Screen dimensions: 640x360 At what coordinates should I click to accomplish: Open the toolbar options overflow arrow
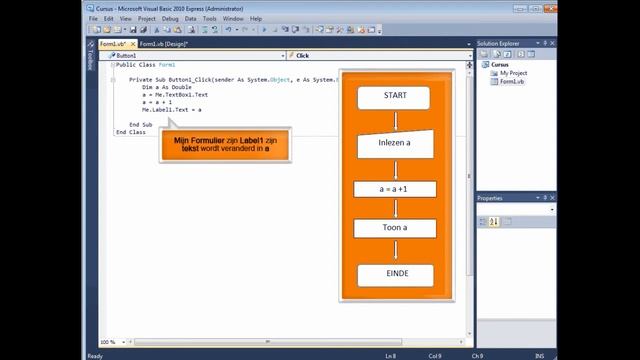coord(380,31)
